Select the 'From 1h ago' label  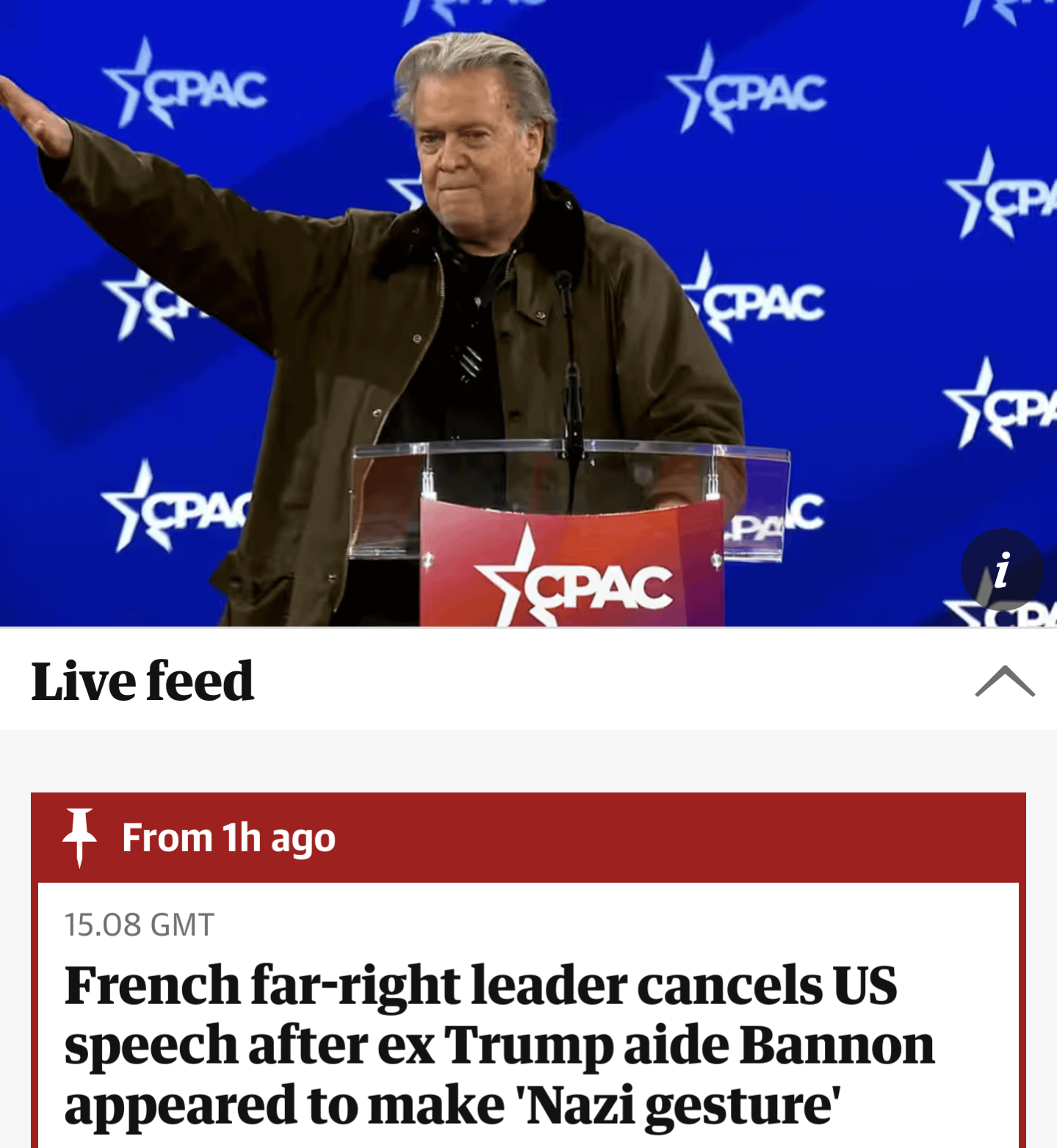click(x=228, y=838)
